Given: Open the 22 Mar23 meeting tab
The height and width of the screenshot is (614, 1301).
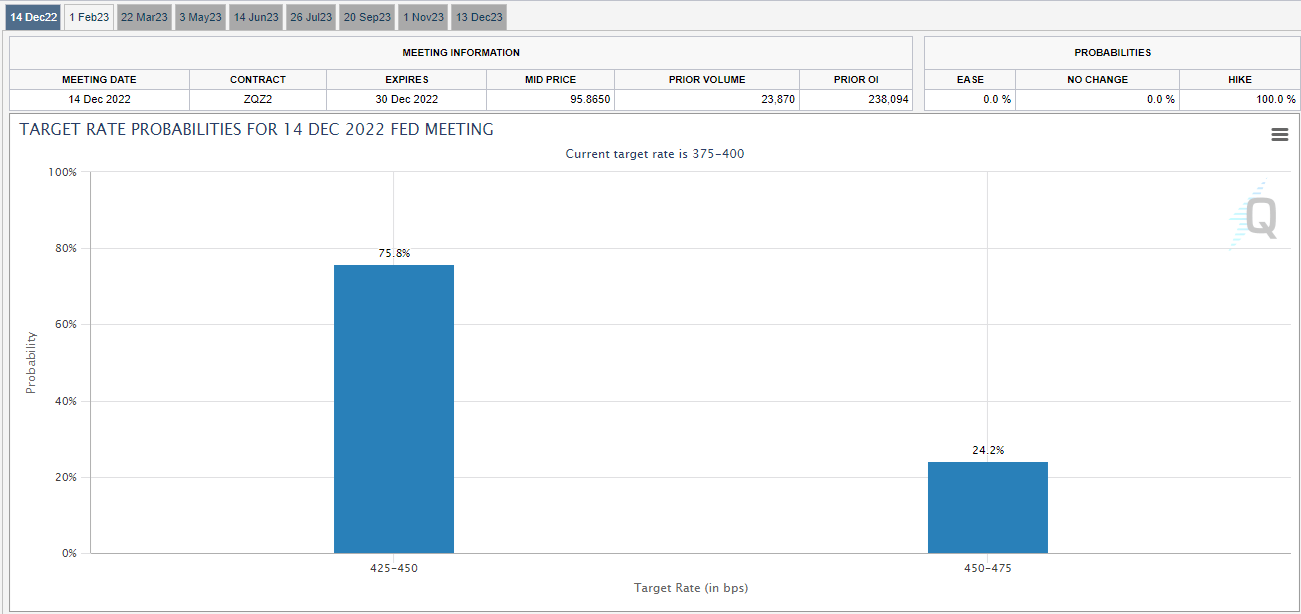Looking at the screenshot, I should tap(144, 17).
